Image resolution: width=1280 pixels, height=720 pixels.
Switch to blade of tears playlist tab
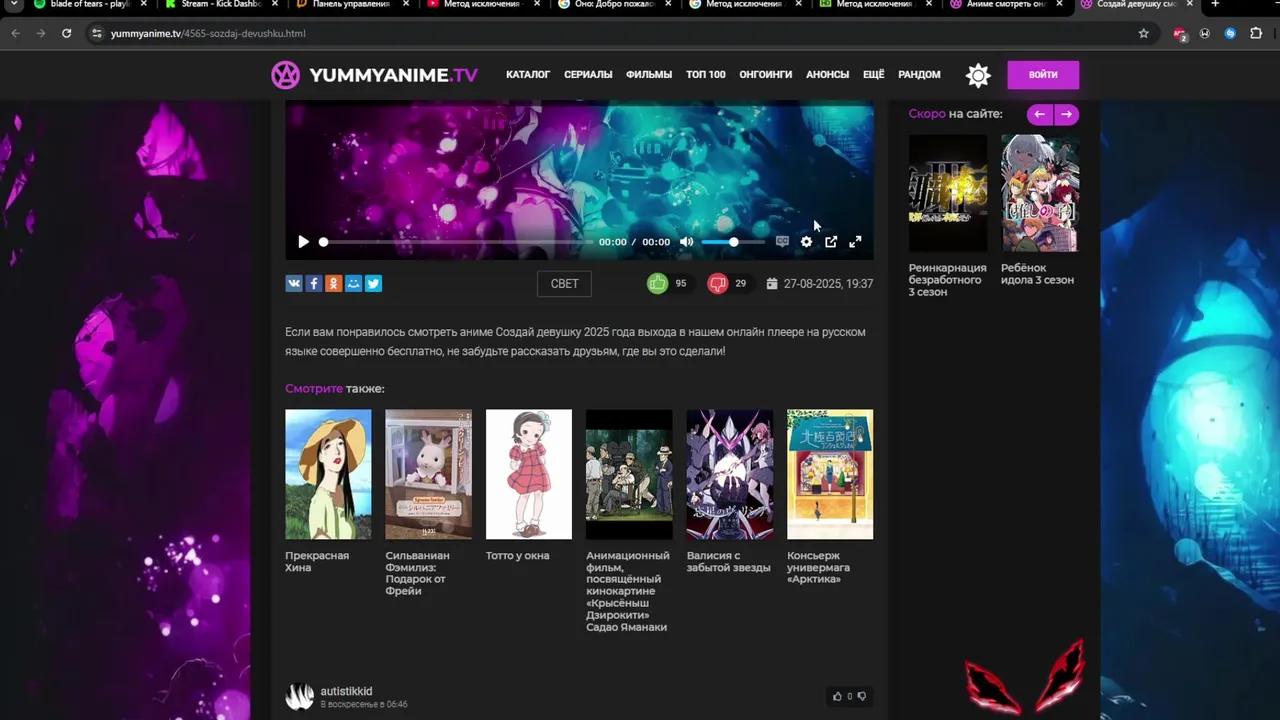[90, 5]
